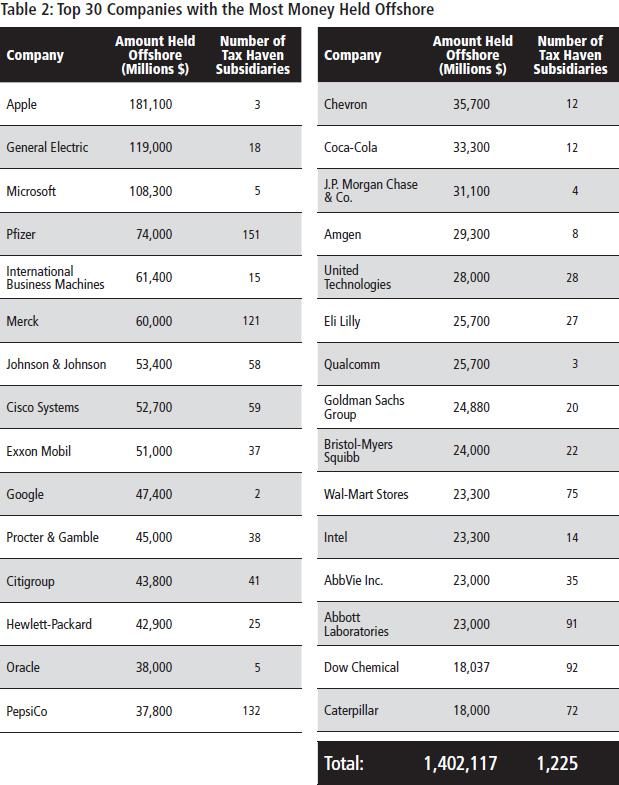The width and height of the screenshot is (619, 785).
Task: Select the Chevron company cell
Action: pos(345,104)
